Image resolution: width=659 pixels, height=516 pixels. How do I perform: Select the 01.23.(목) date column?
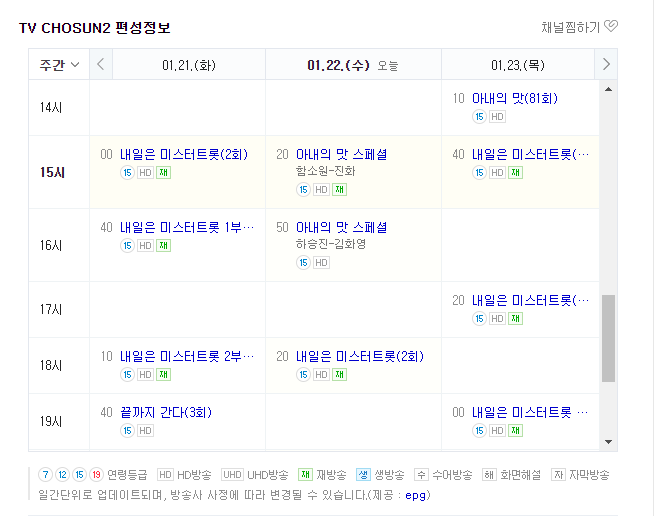tap(517, 65)
